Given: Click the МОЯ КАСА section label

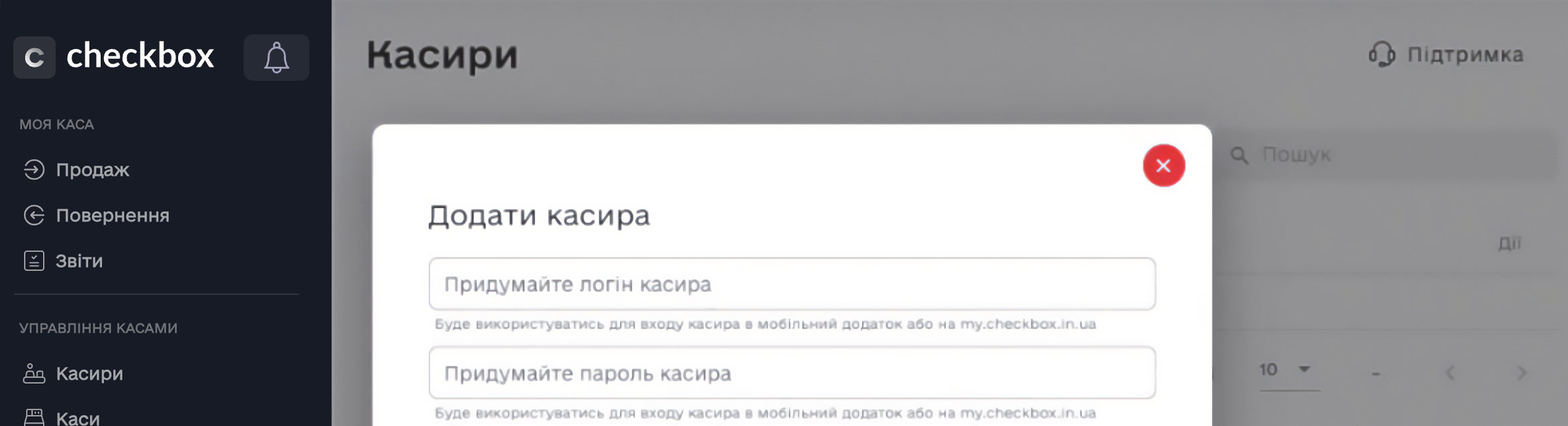Looking at the screenshot, I should pyautogui.click(x=56, y=124).
